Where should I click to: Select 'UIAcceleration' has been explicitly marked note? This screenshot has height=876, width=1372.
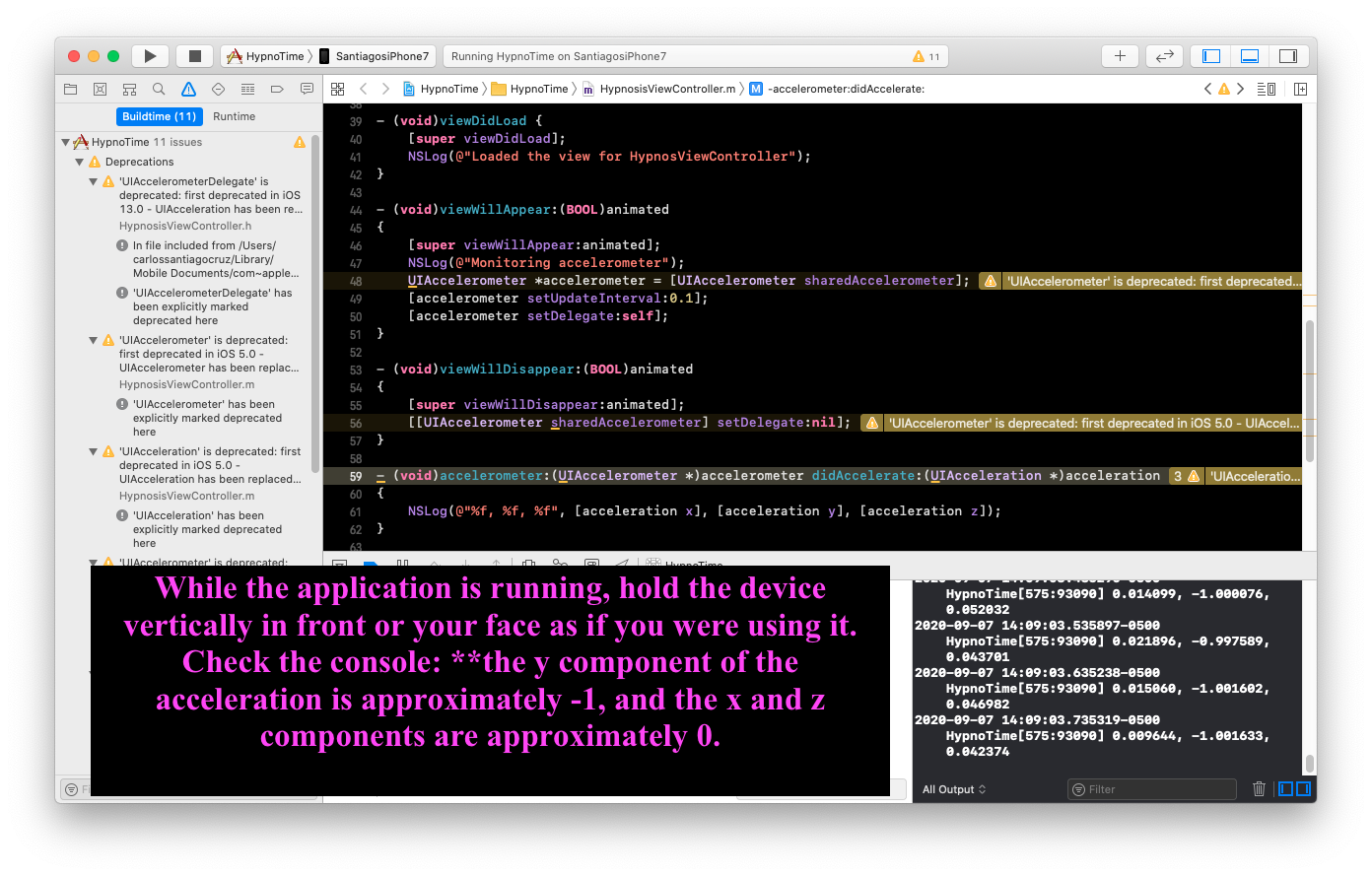click(x=200, y=529)
